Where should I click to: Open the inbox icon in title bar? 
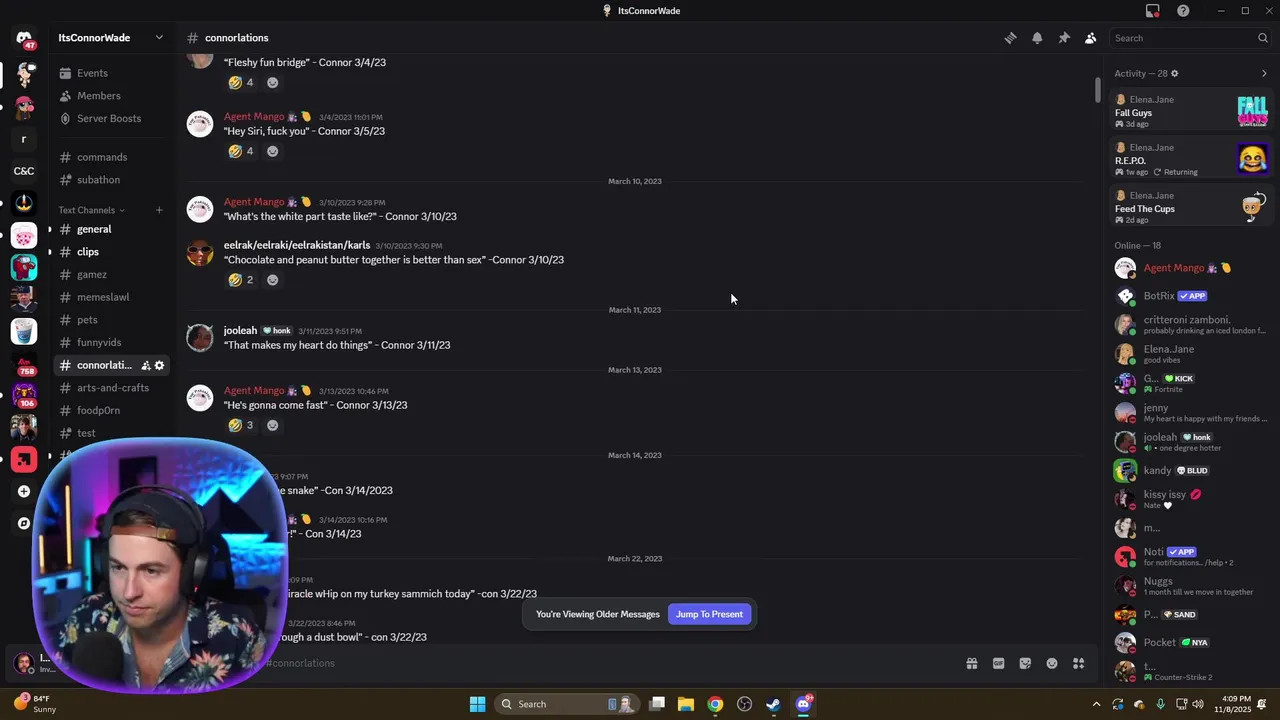(1153, 11)
